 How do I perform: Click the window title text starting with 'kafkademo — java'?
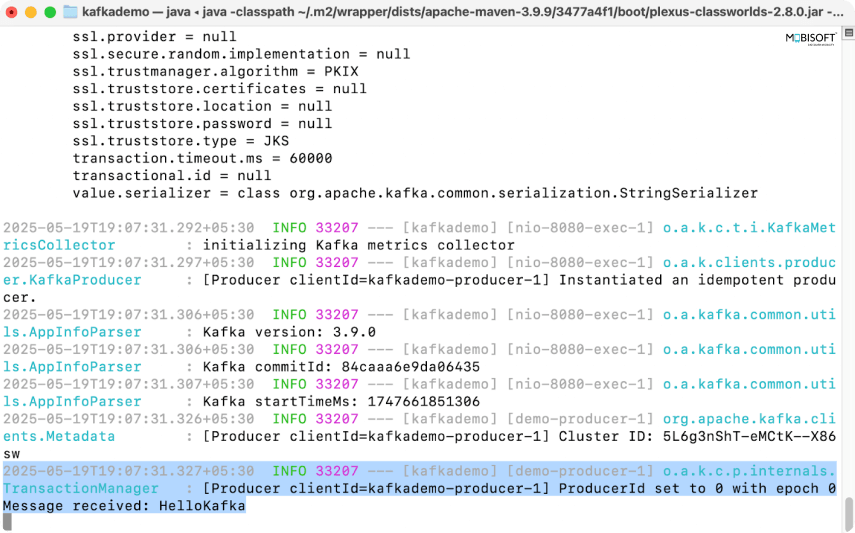[463, 11]
